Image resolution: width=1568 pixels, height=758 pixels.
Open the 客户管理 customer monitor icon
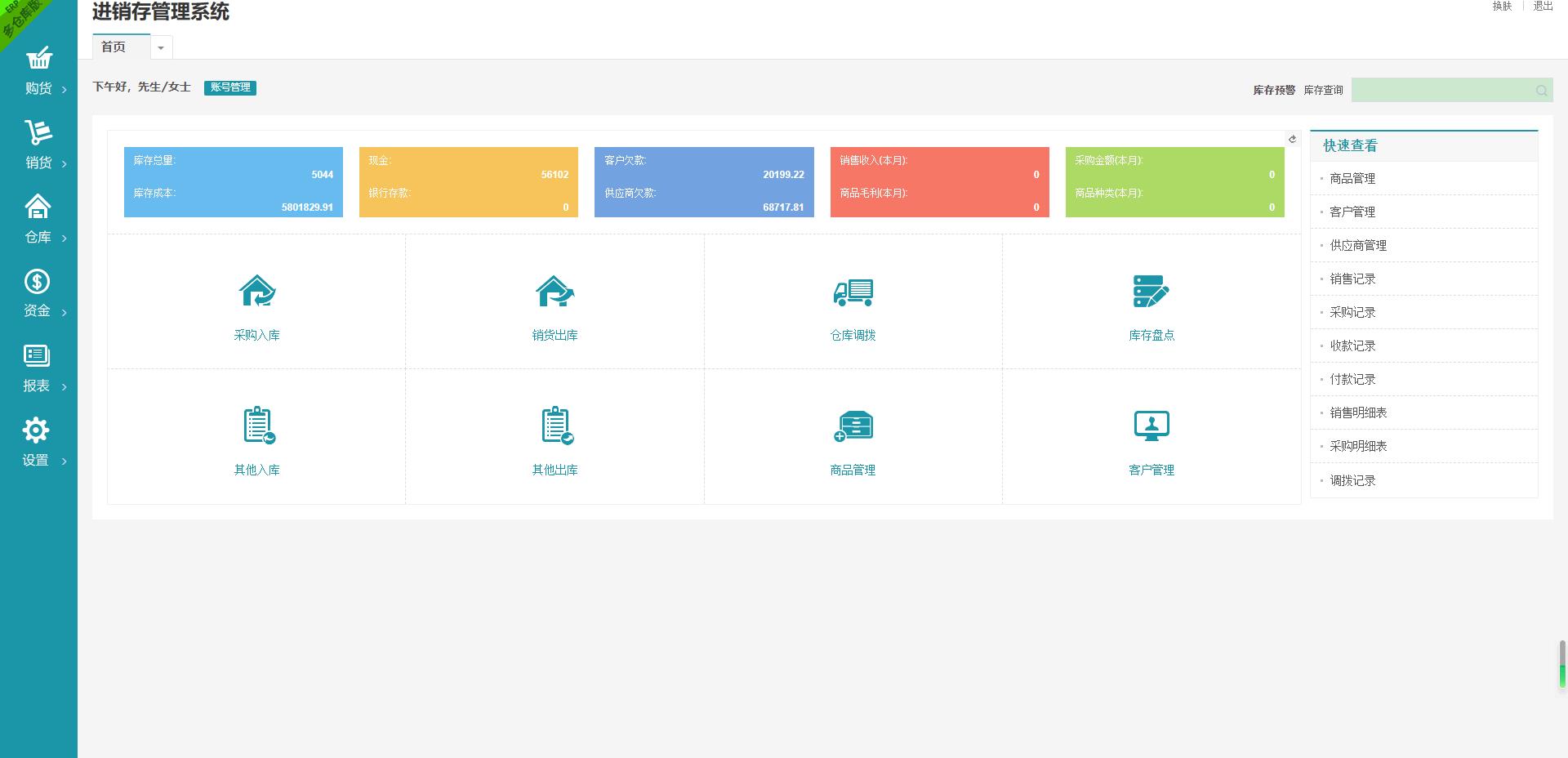(1151, 426)
